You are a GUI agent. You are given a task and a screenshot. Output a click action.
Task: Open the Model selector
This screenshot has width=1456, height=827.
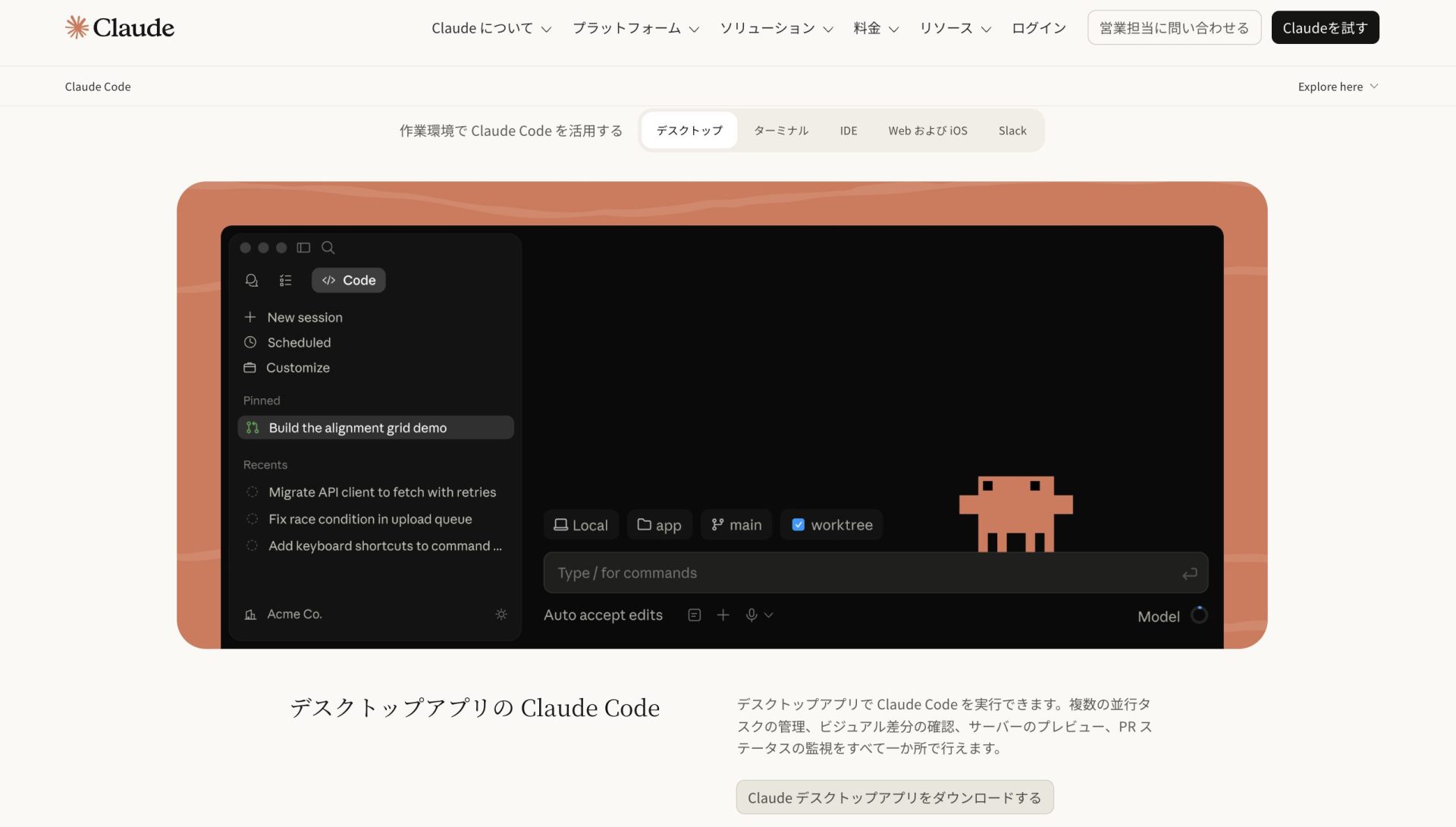(x=1159, y=616)
